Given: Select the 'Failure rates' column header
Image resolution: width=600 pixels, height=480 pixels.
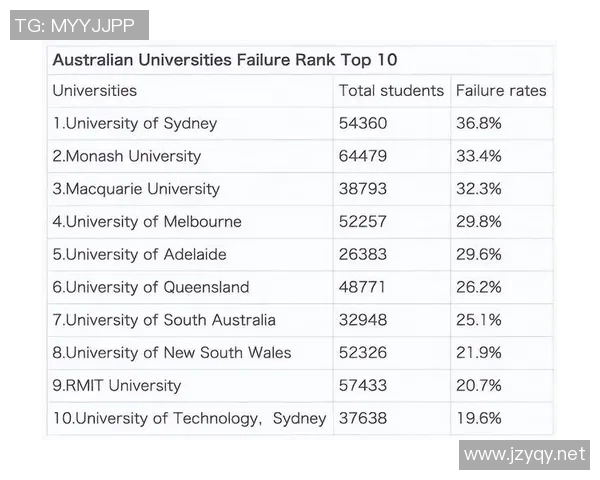Looking at the screenshot, I should click(501, 91).
